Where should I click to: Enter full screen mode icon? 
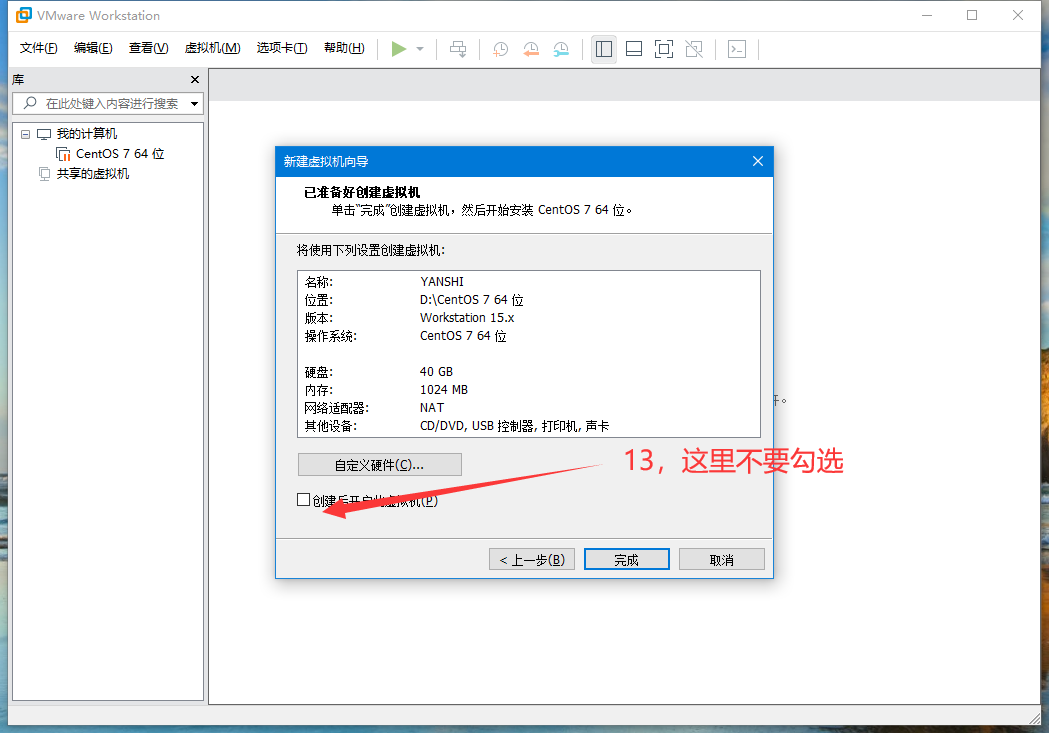(x=663, y=49)
